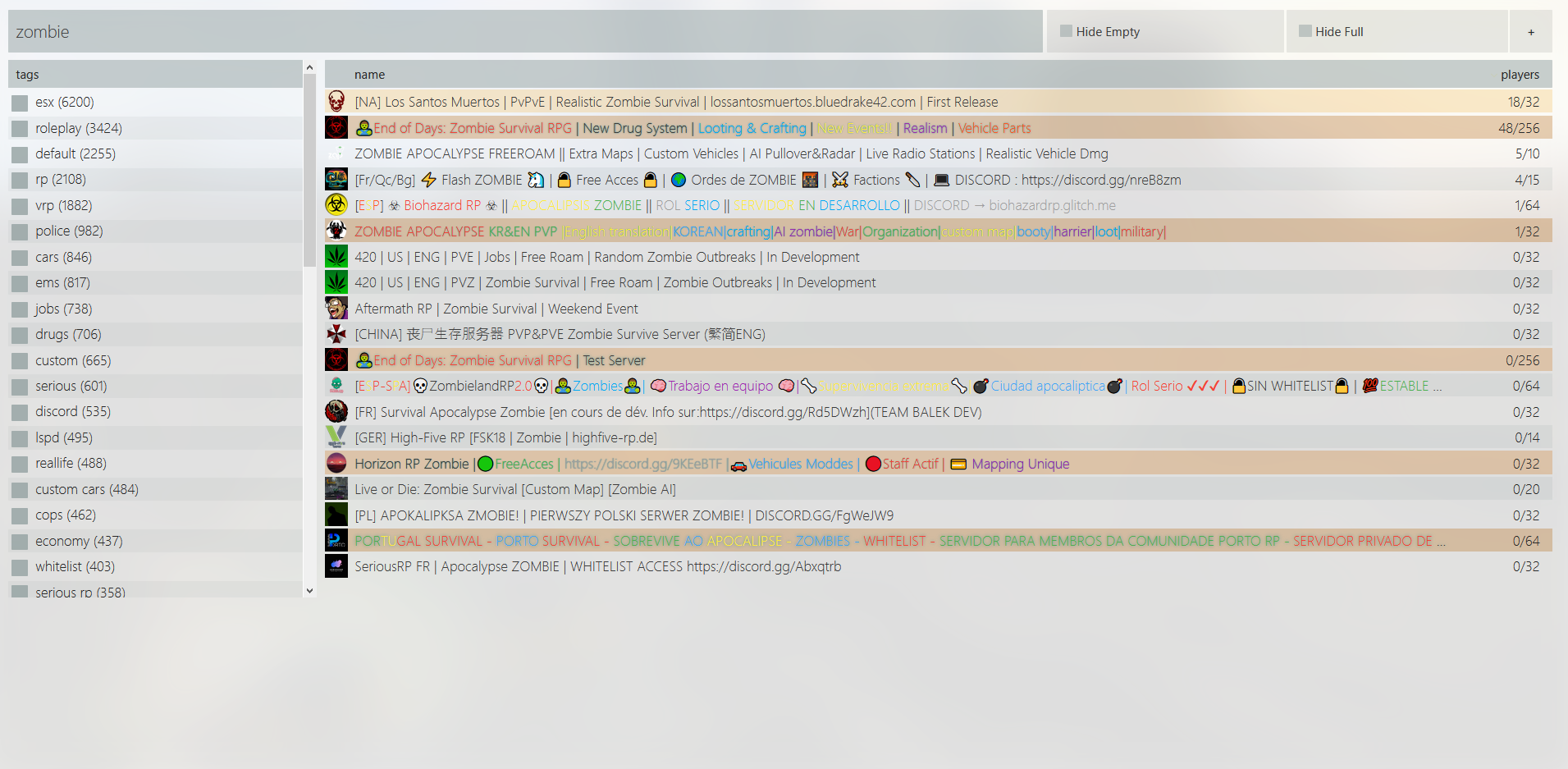Click the icon of End of Days Test Server
Image resolution: width=1568 pixels, height=769 pixels.
(336, 360)
